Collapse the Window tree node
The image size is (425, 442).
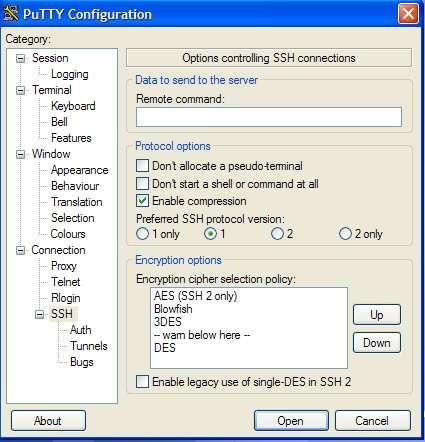(21, 154)
